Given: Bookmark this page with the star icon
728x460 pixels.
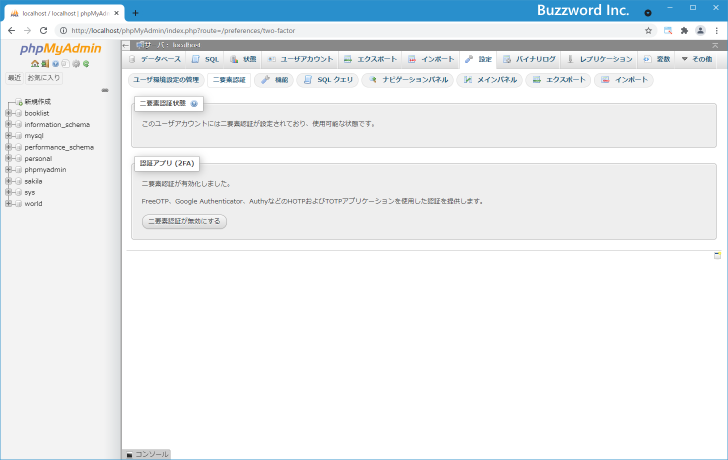Looking at the screenshot, I should point(649,31).
